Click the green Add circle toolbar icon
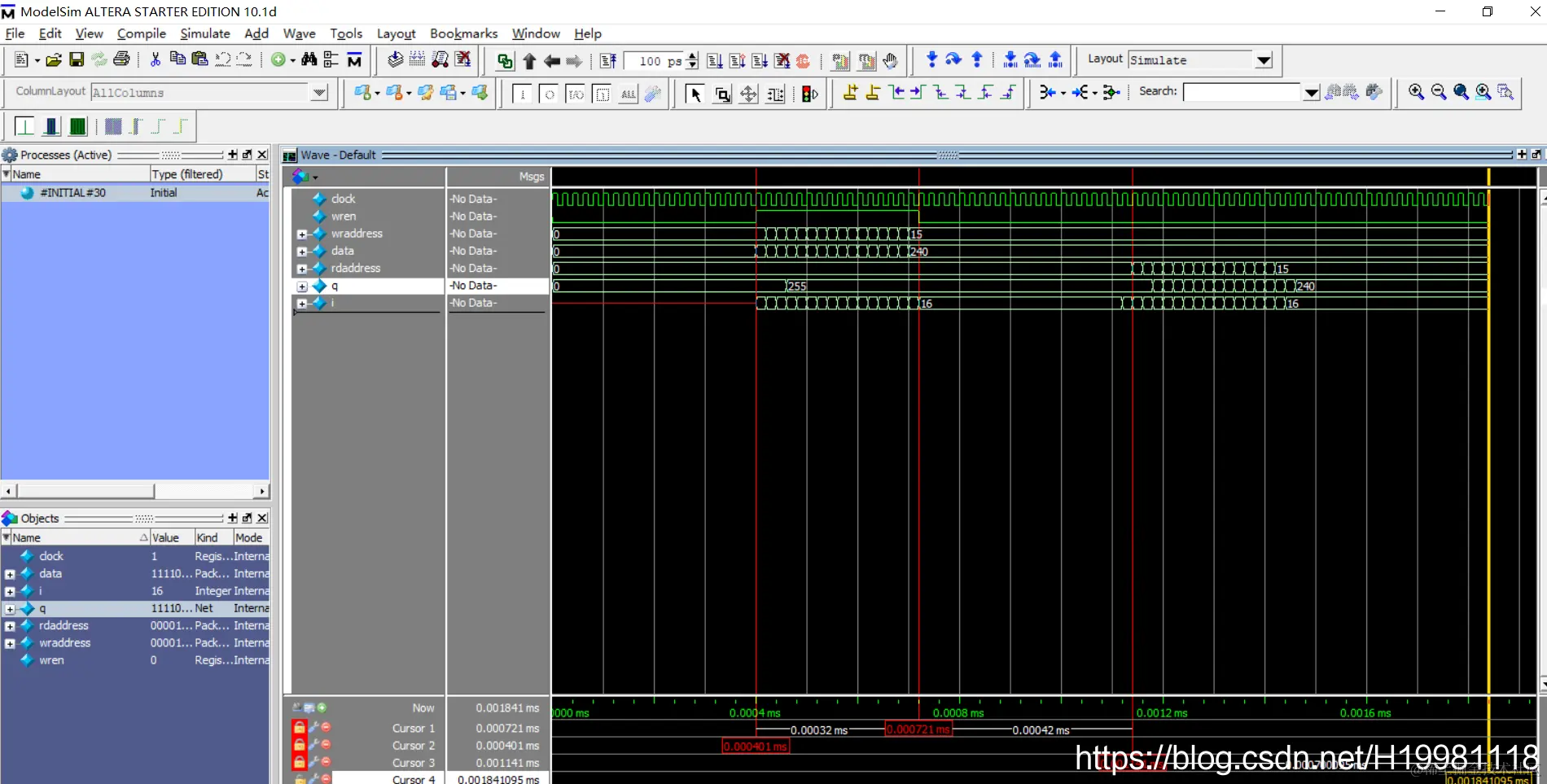This screenshot has width=1547, height=784. click(x=278, y=59)
